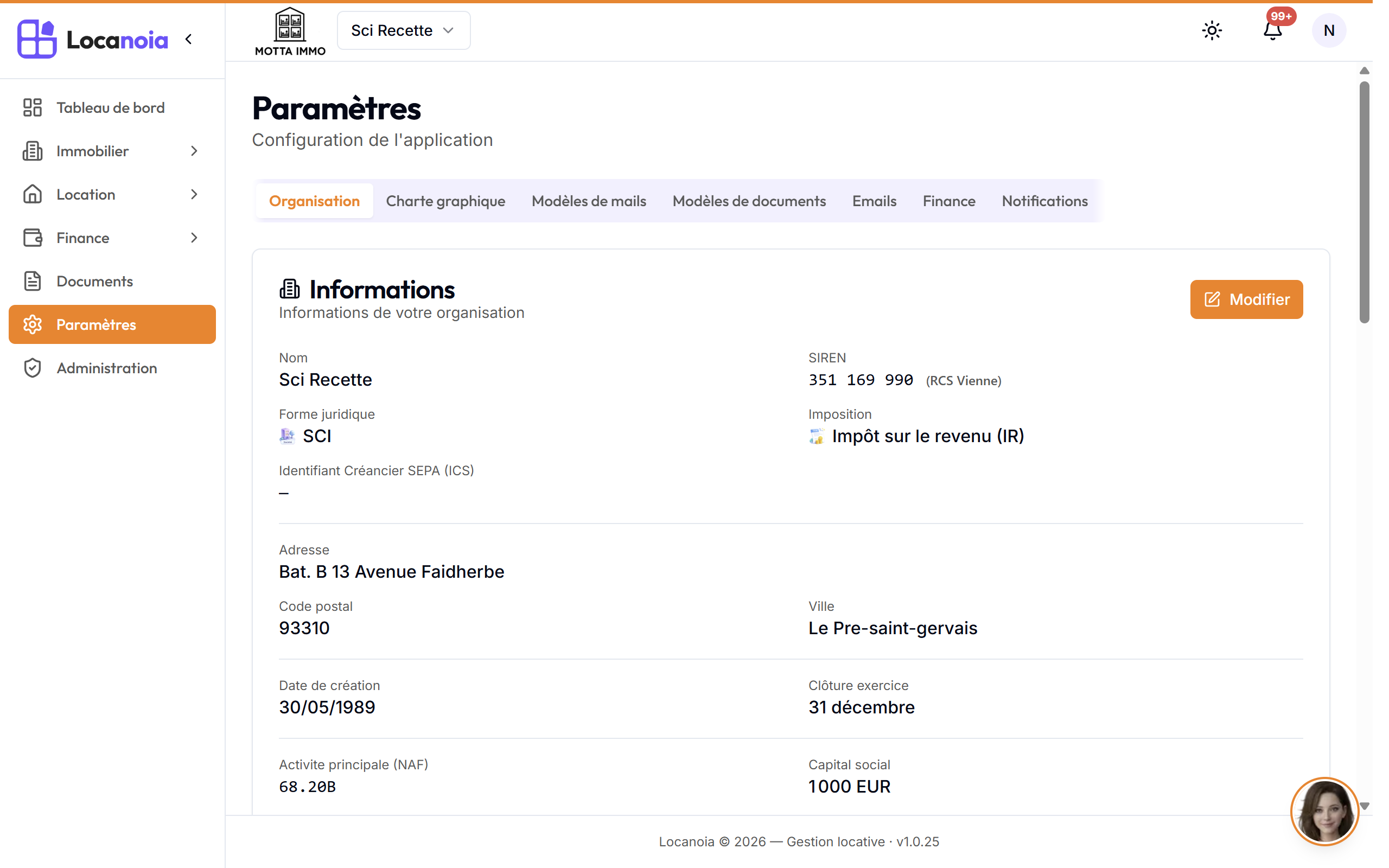
Task: Click scrollbar up arrow
Action: point(1365,71)
